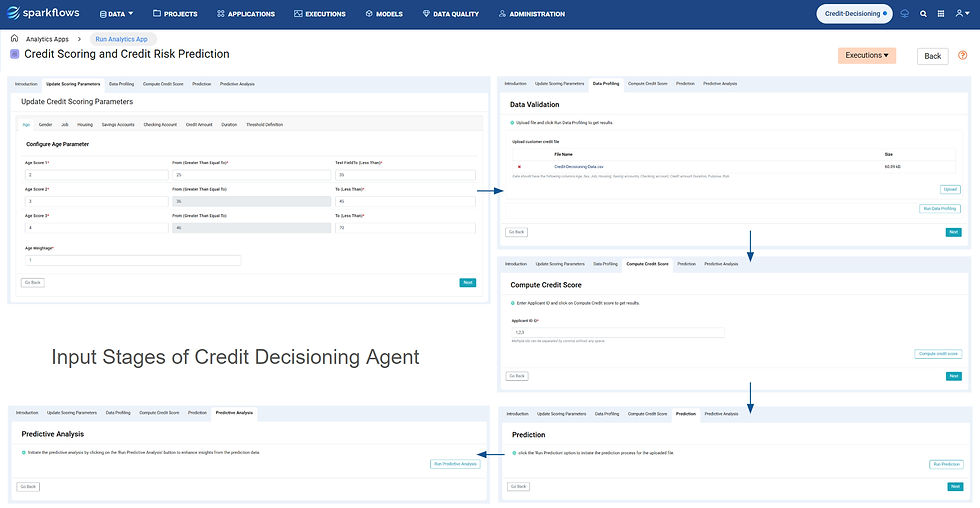Click the Run Predictive Analysis button
Viewport: 980px width, 508px height.
point(456,464)
